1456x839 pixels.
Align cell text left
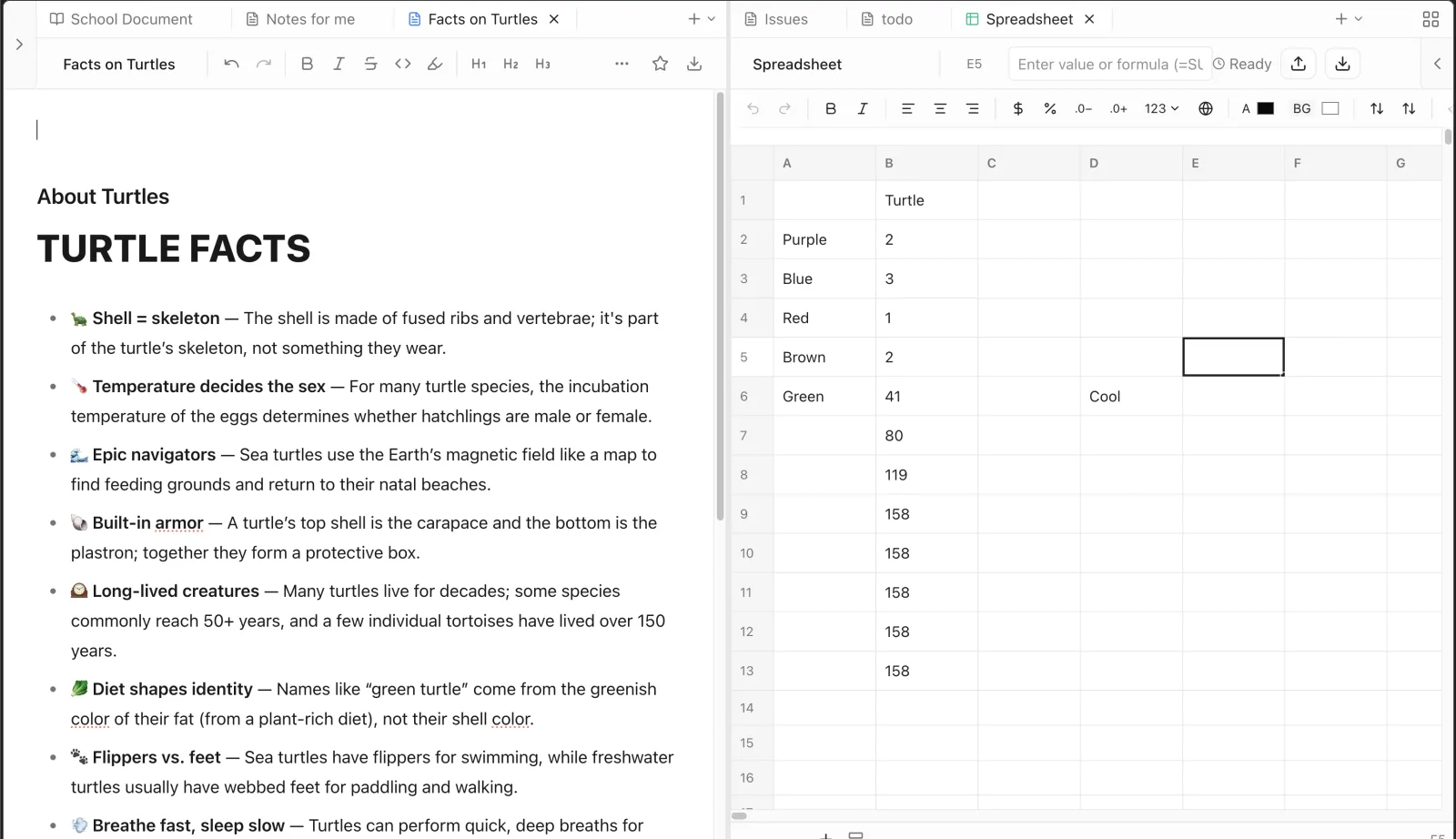pos(907,108)
